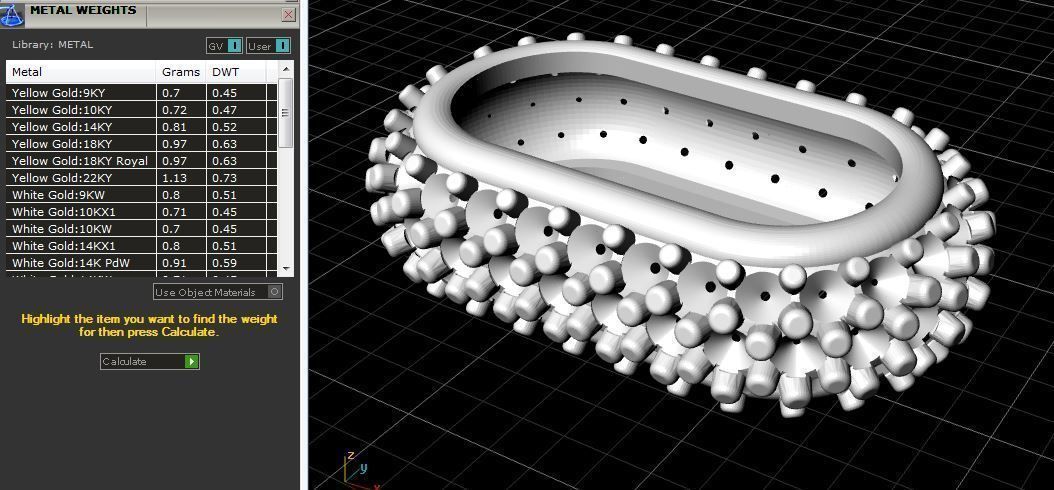Sort by the DWT column header

click(x=237, y=72)
